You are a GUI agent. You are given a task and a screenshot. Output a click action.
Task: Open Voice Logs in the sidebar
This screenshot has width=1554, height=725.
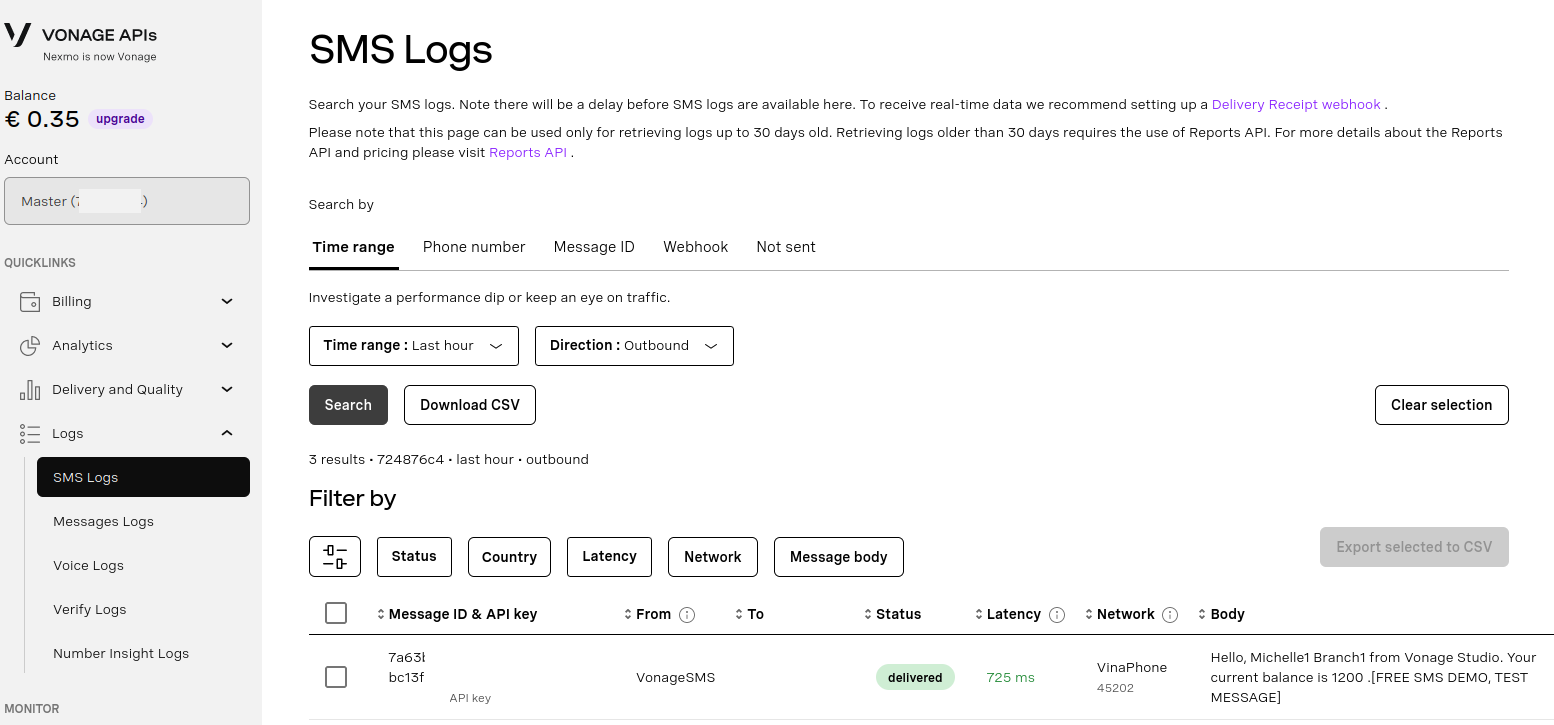point(143,565)
